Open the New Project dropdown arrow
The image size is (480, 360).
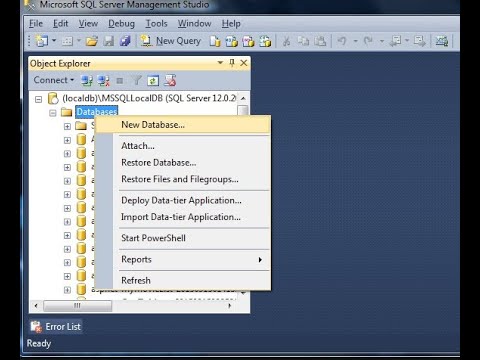[x=54, y=41]
